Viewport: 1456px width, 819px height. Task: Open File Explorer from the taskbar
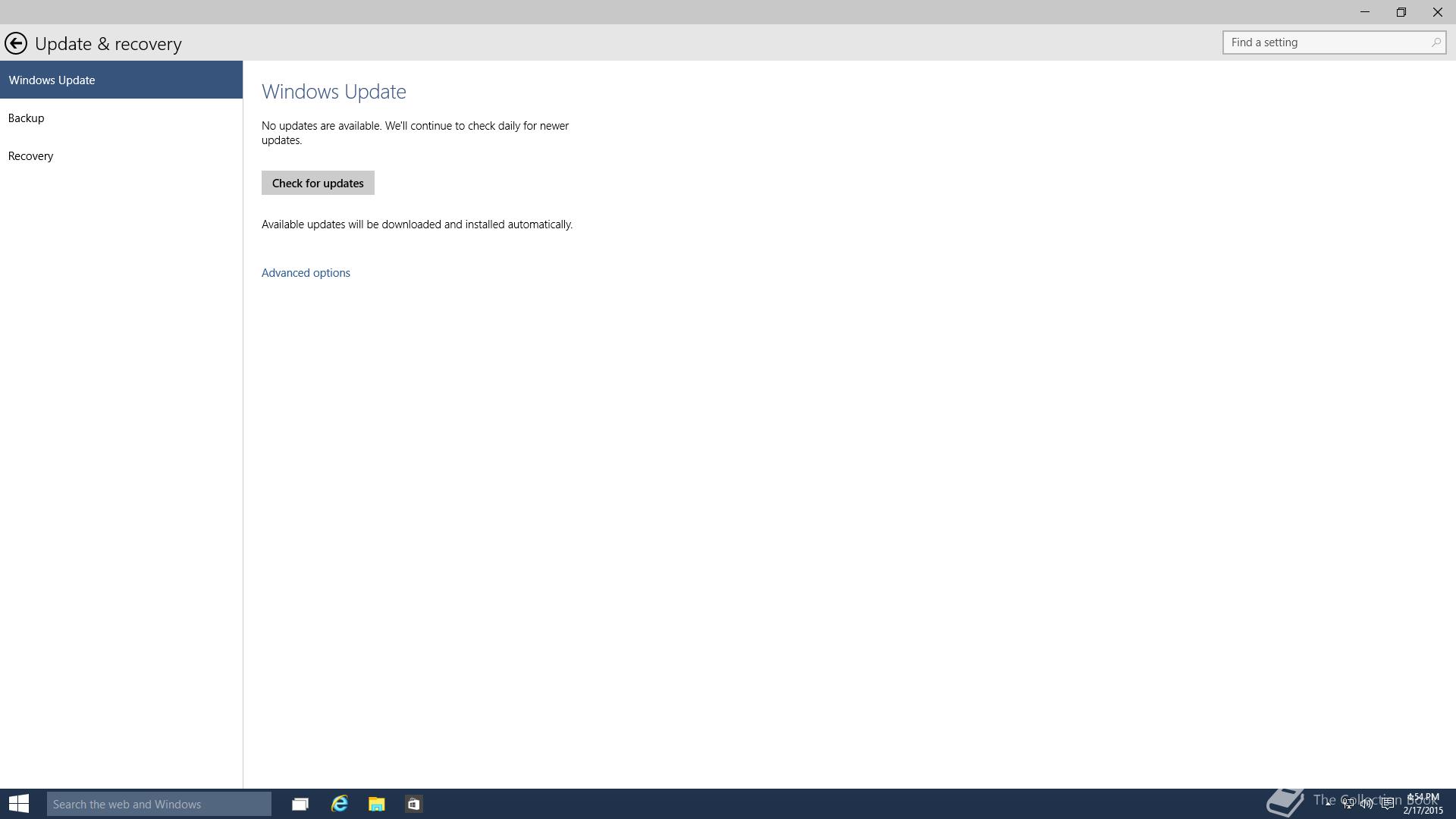(x=377, y=804)
